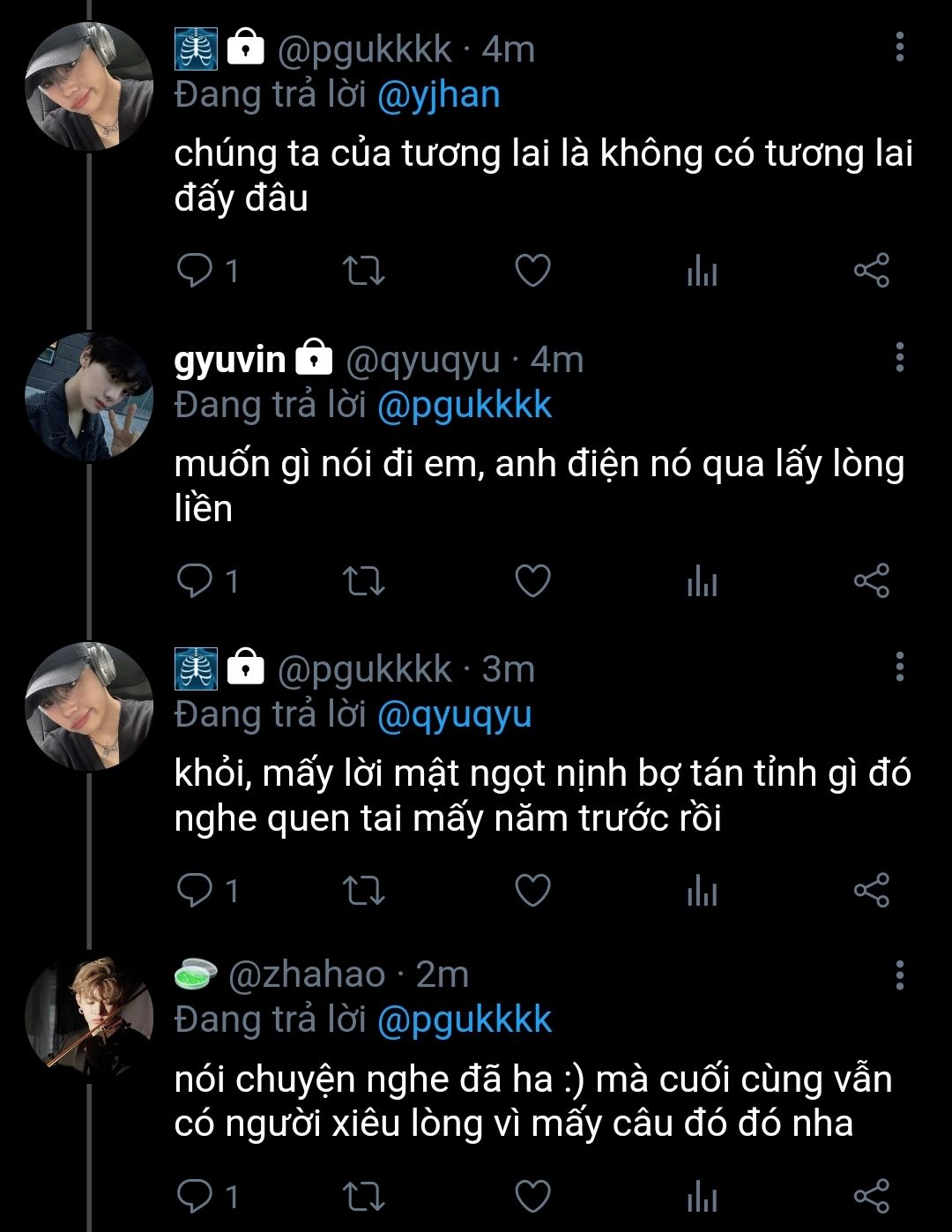This screenshot has height=1232, width=952.
Task: Retweet zhahao's reply
Action: [x=363, y=1196]
